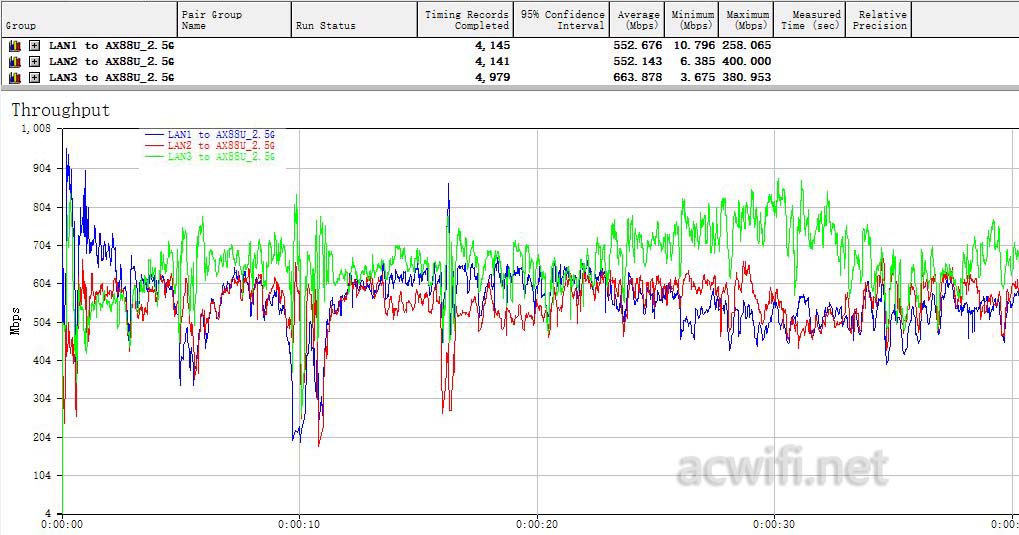Click the LAN2 group chart icon

click(14, 62)
